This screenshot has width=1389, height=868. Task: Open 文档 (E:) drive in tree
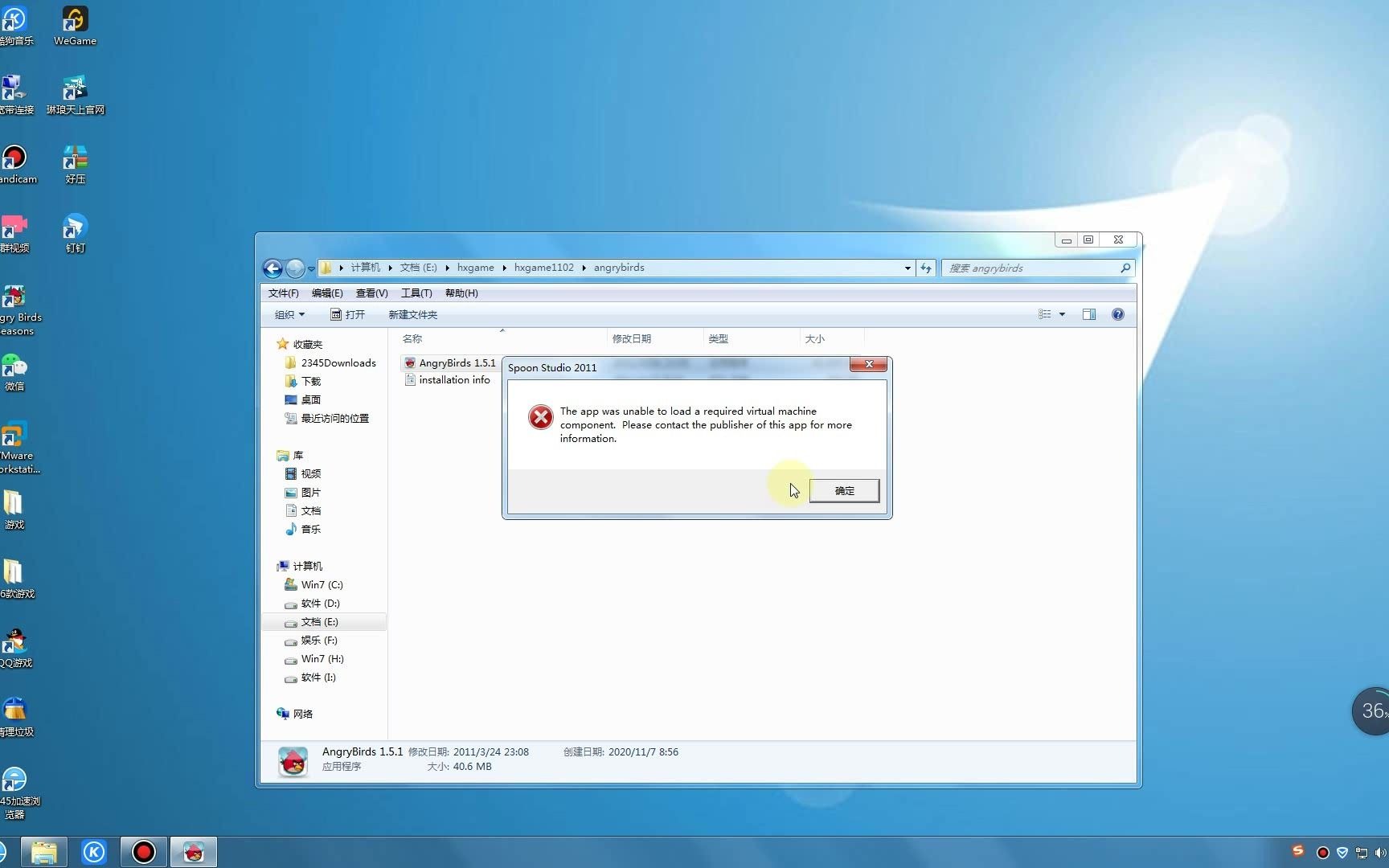pyautogui.click(x=323, y=621)
